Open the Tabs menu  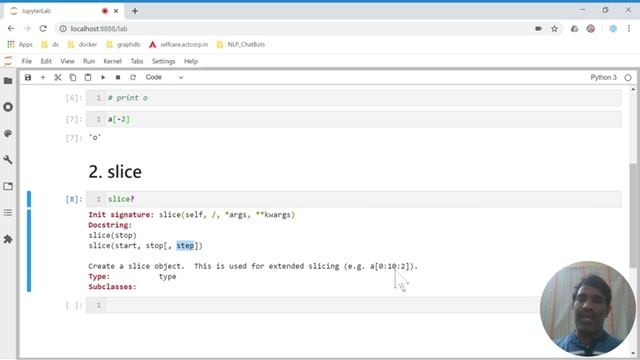pos(137,61)
